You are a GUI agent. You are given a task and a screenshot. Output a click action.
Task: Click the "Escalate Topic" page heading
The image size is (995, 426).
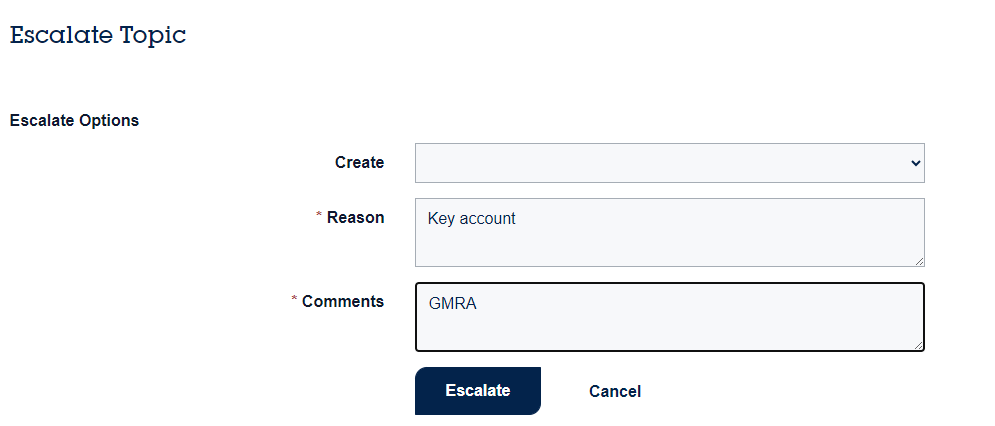[x=98, y=34]
